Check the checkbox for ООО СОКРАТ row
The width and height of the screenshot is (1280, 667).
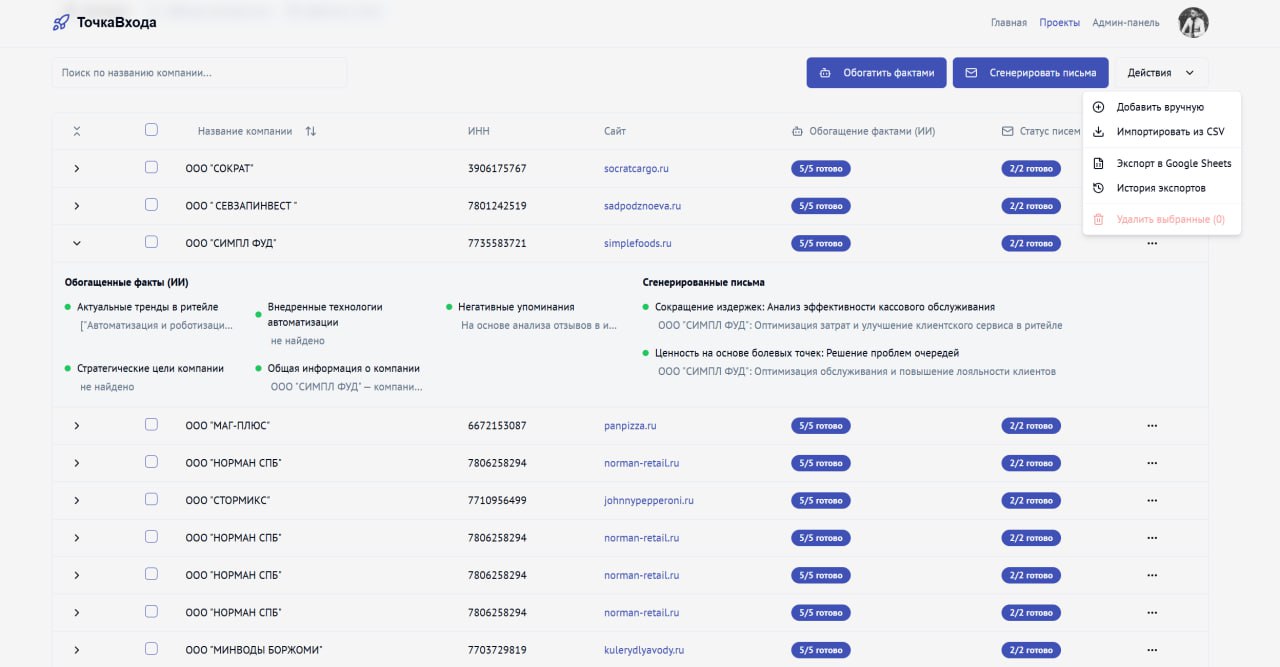[x=151, y=168]
